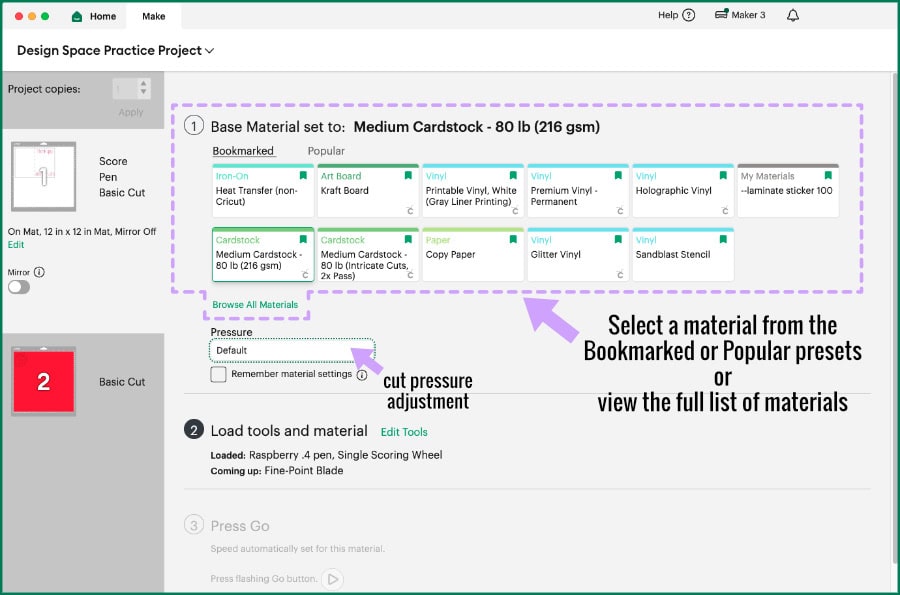Switch to the Make tab

(153, 16)
